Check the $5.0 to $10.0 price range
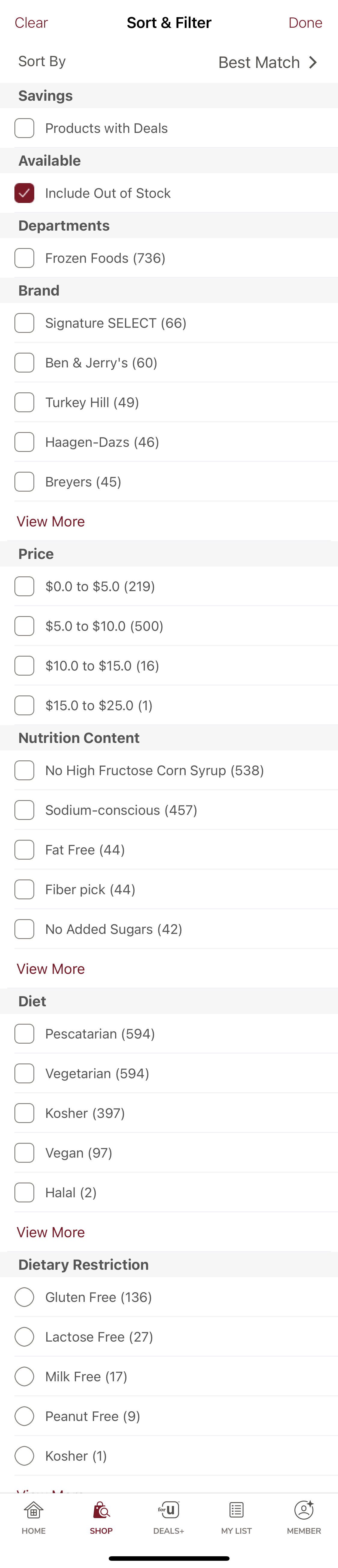This screenshot has height=1568, width=338. (24, 626)
